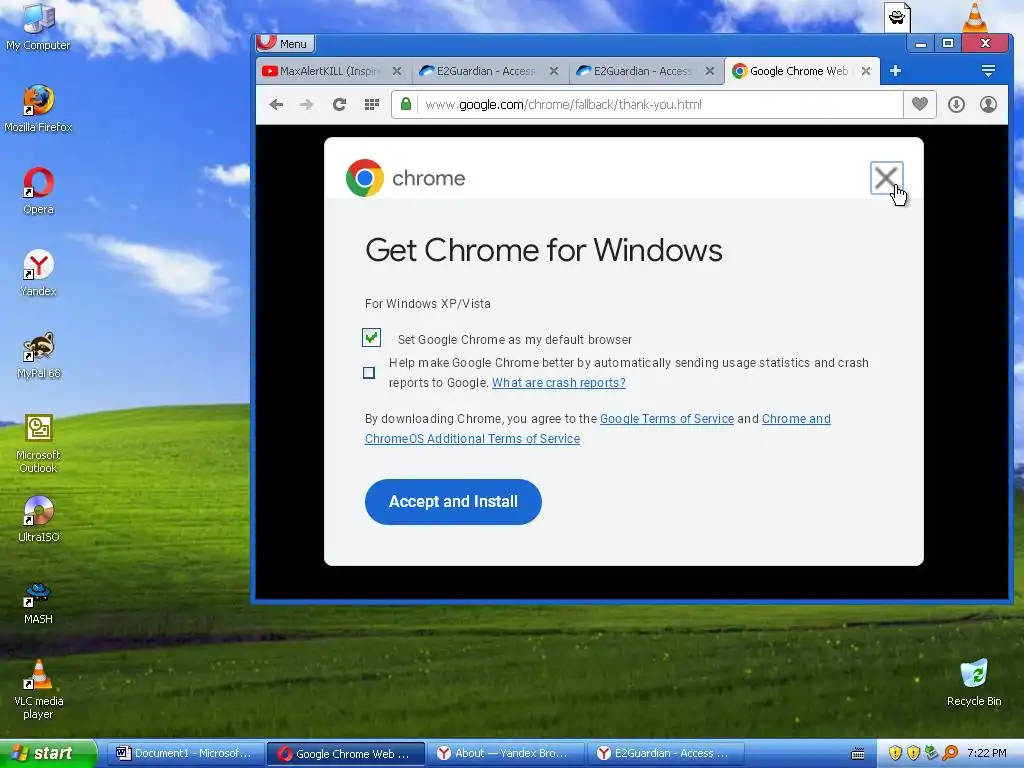Open Google Terms of Service link
The width and height of the screenshot is (1024, 768).
pos(667,419)
